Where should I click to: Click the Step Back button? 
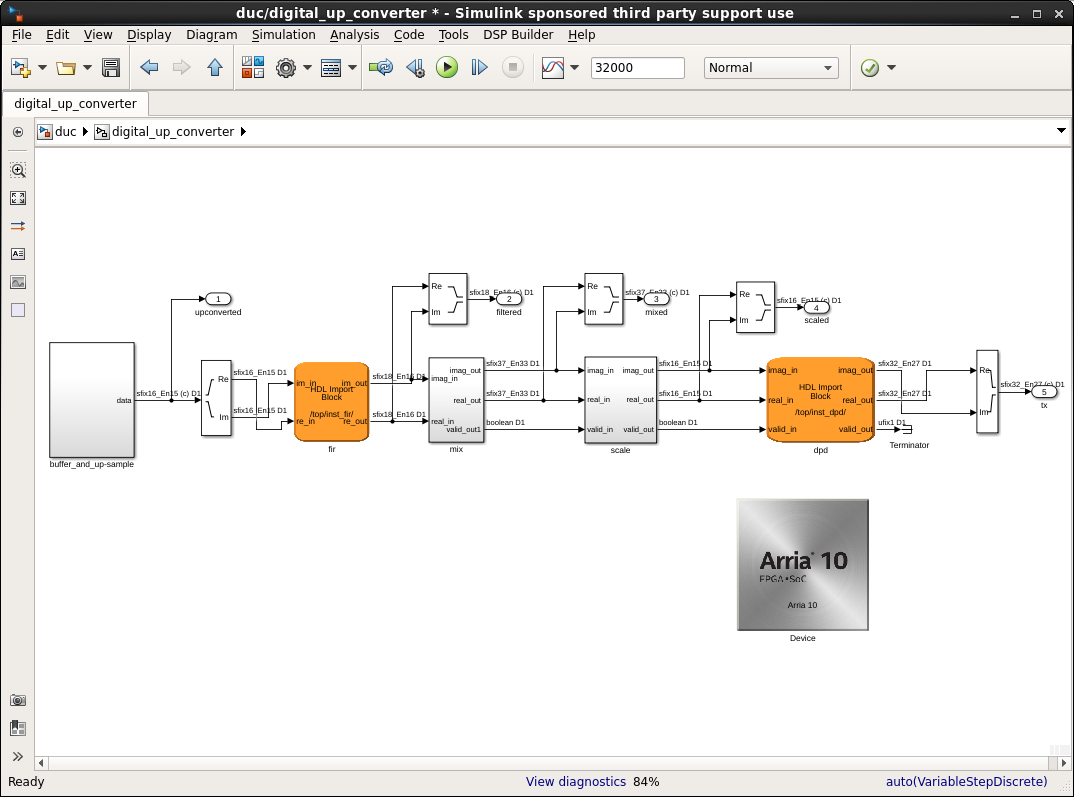pyautogui.click(x=415, y=68)
